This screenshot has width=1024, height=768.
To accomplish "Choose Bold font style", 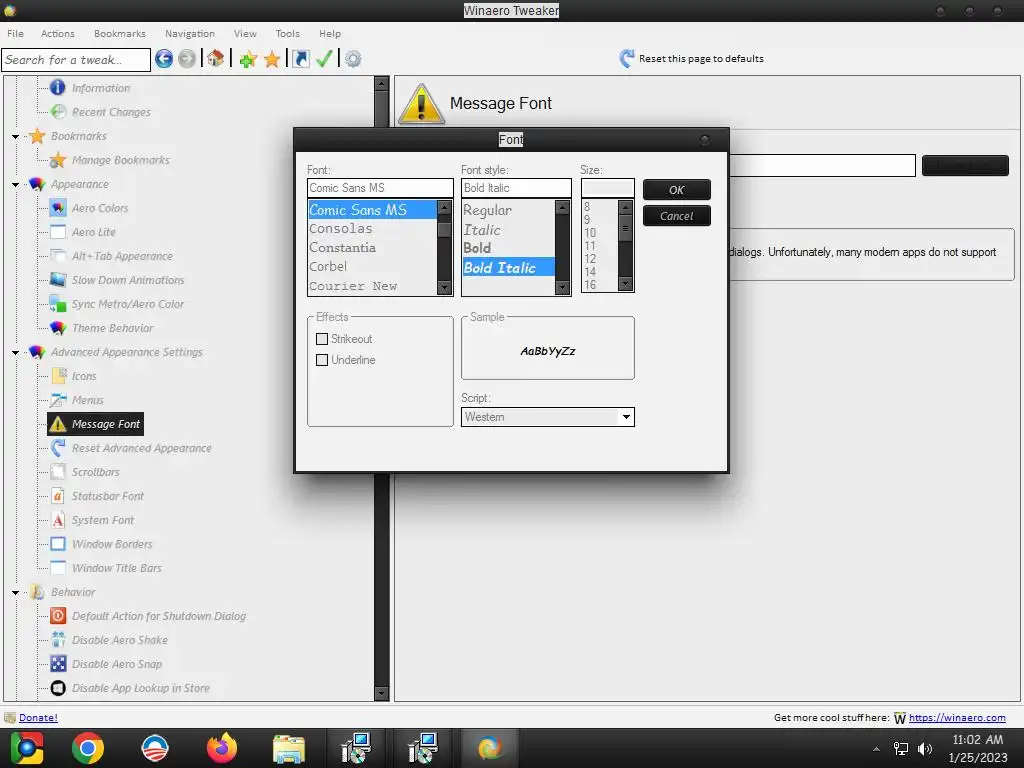I will (508, 248).
